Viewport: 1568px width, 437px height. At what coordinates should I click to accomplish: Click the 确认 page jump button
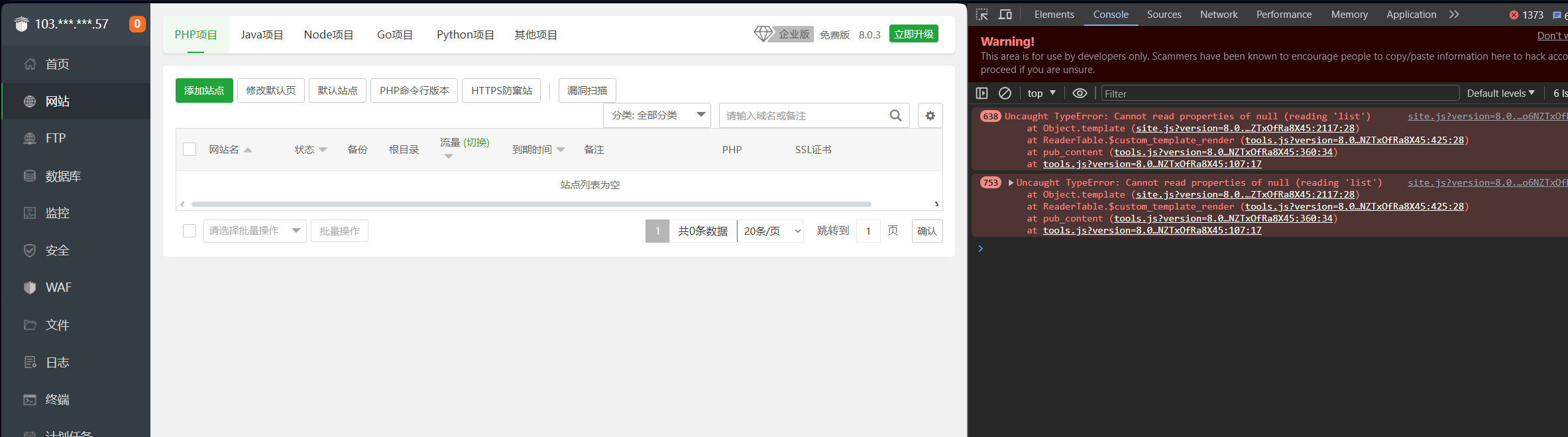pos(927,231)
